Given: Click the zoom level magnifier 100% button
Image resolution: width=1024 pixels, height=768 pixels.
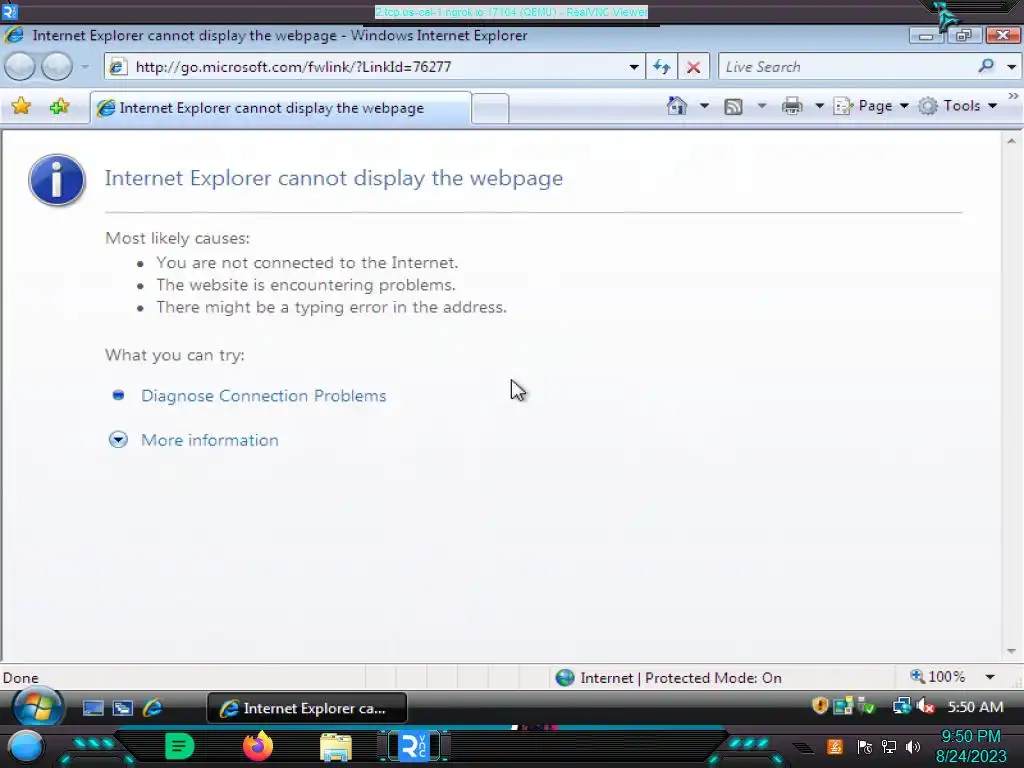Looking at the screenshot, I should [938, 677].
